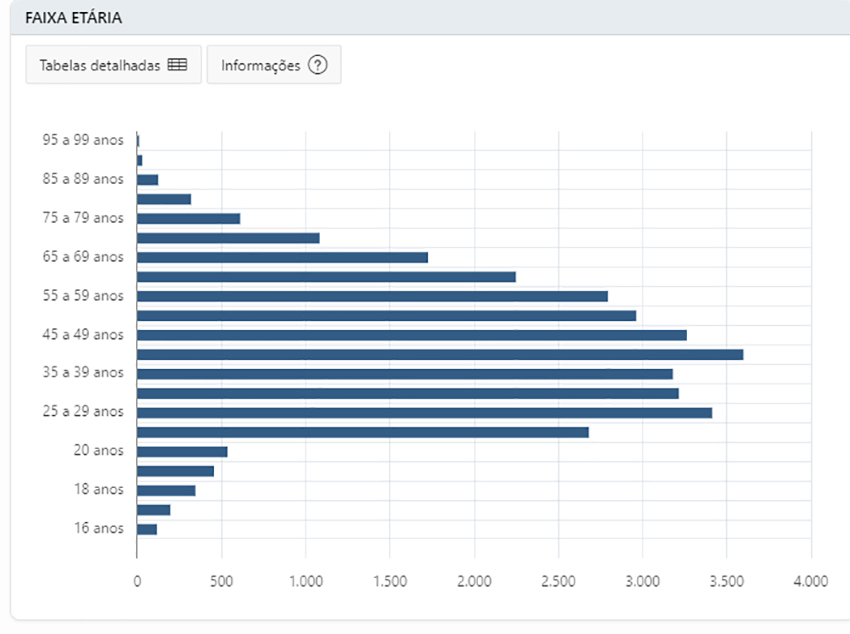
Task: Open the Tabelas detalhadas button
Action: click(x=113, y=65)
